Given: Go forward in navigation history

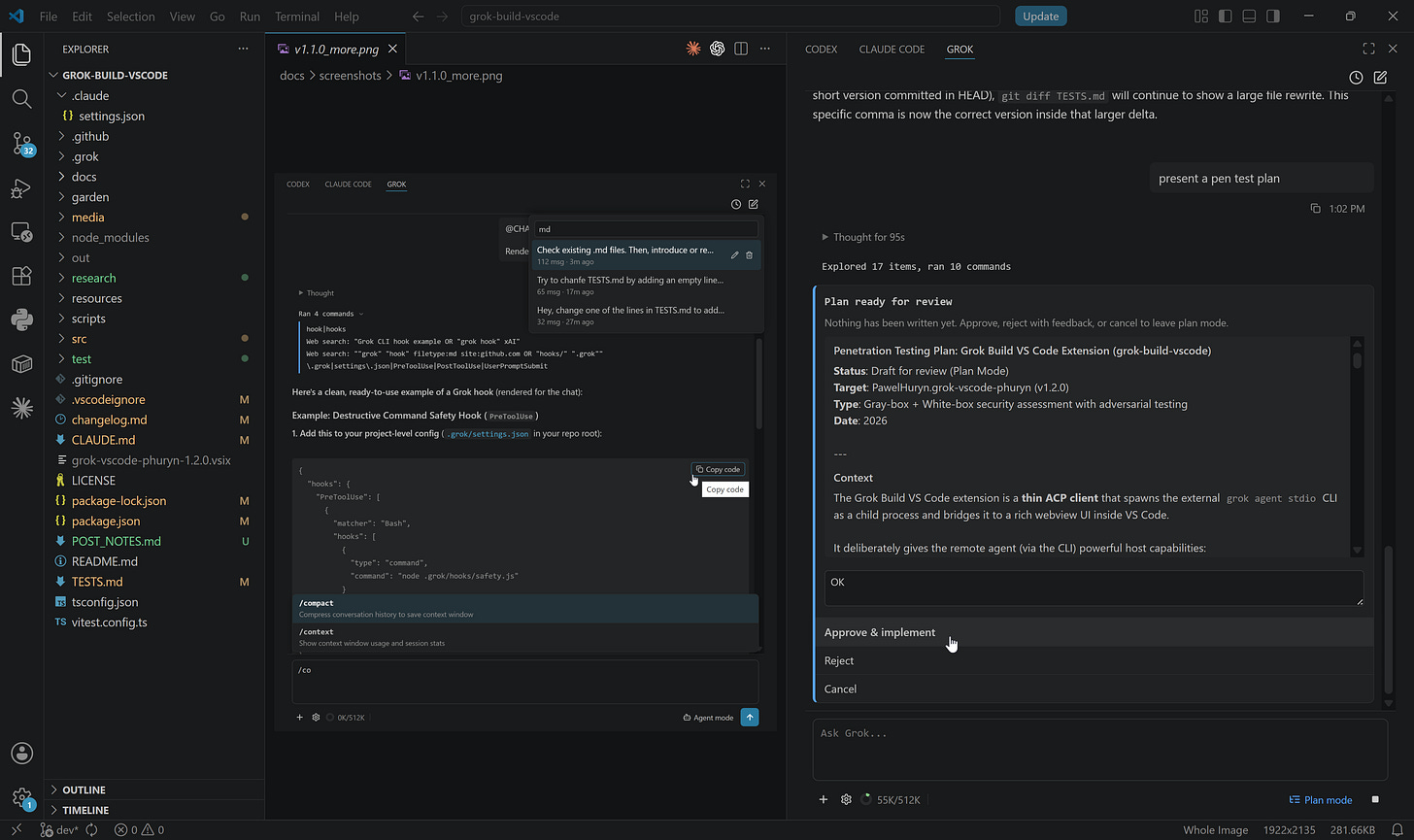Looking at the screenshot, I should (443, 17).
